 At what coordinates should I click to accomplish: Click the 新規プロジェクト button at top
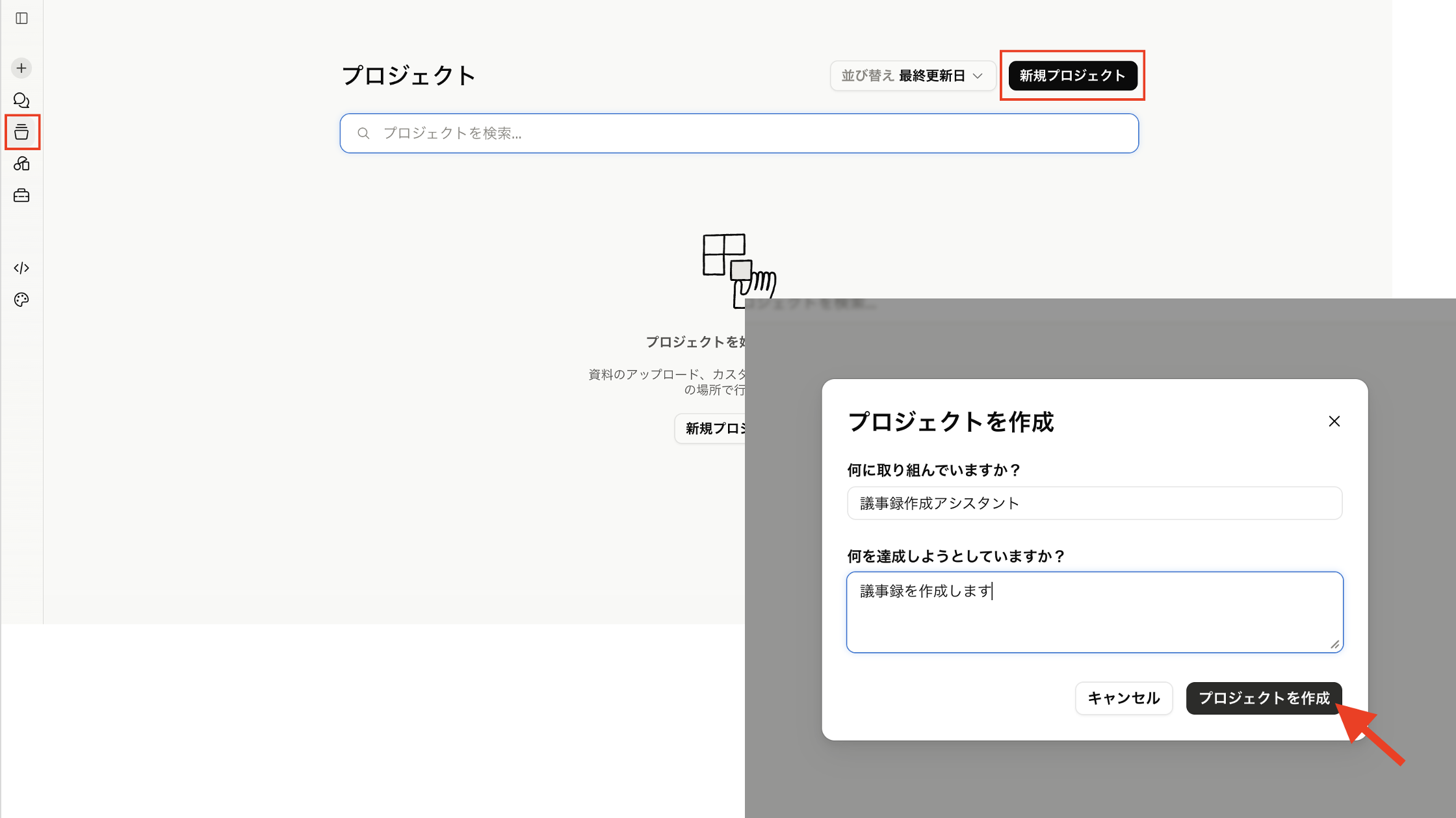(x=1072, y=75)
